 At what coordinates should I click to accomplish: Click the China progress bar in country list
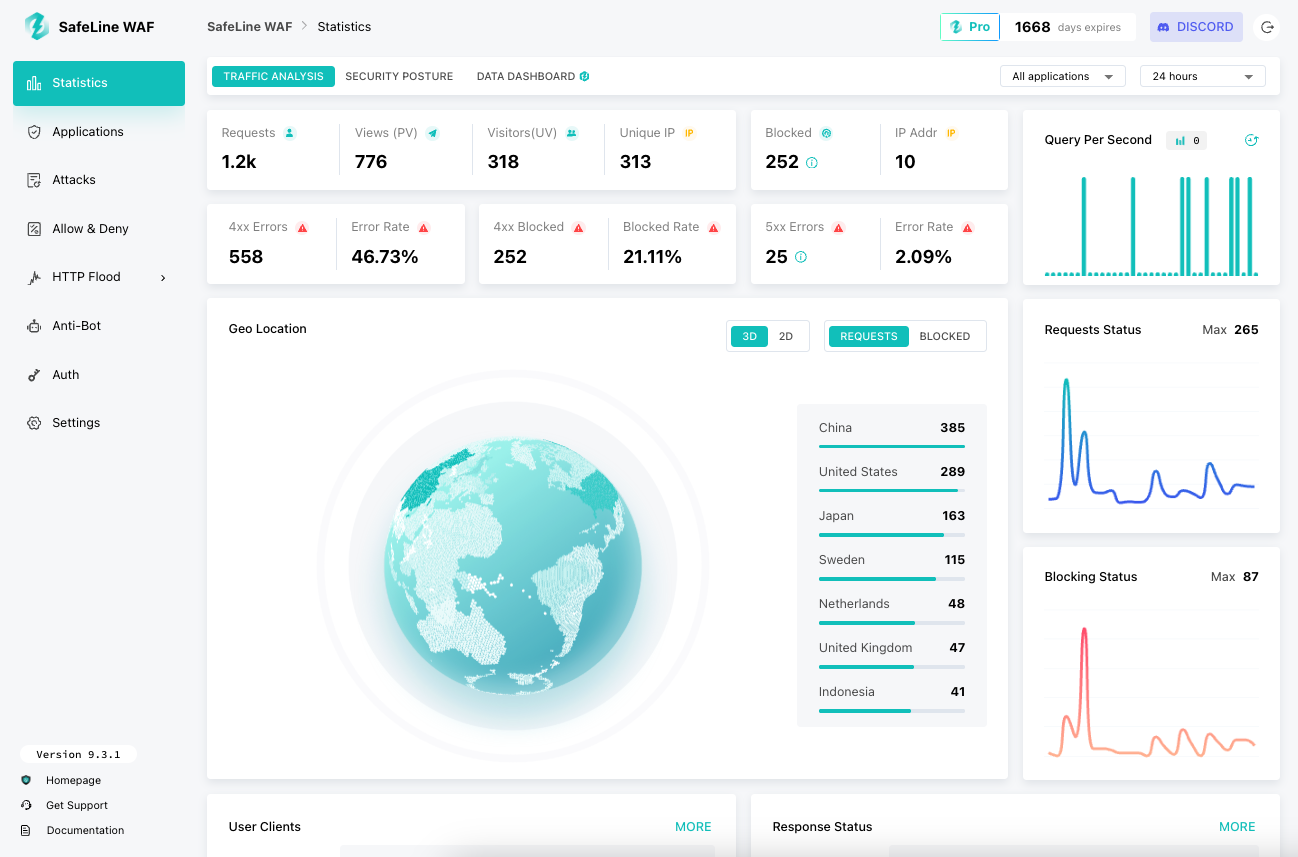891,446
